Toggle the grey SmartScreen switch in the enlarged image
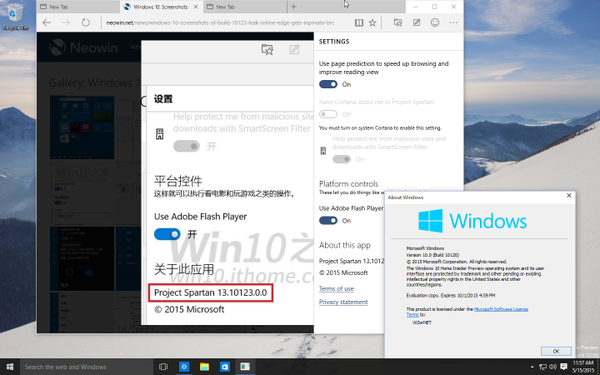600x375 pixels. click(186, 146)
